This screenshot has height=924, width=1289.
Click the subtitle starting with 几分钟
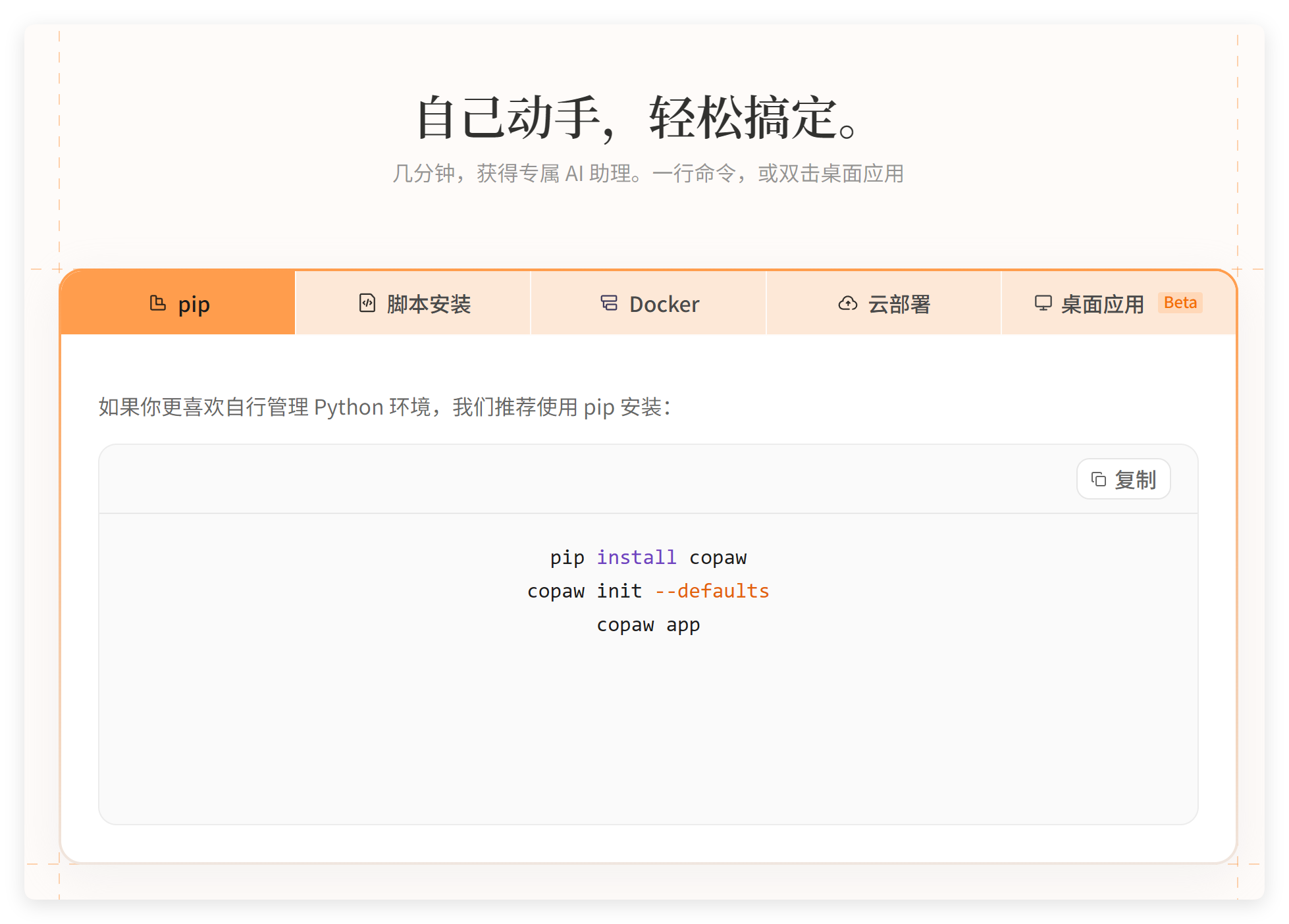[648, 174]
